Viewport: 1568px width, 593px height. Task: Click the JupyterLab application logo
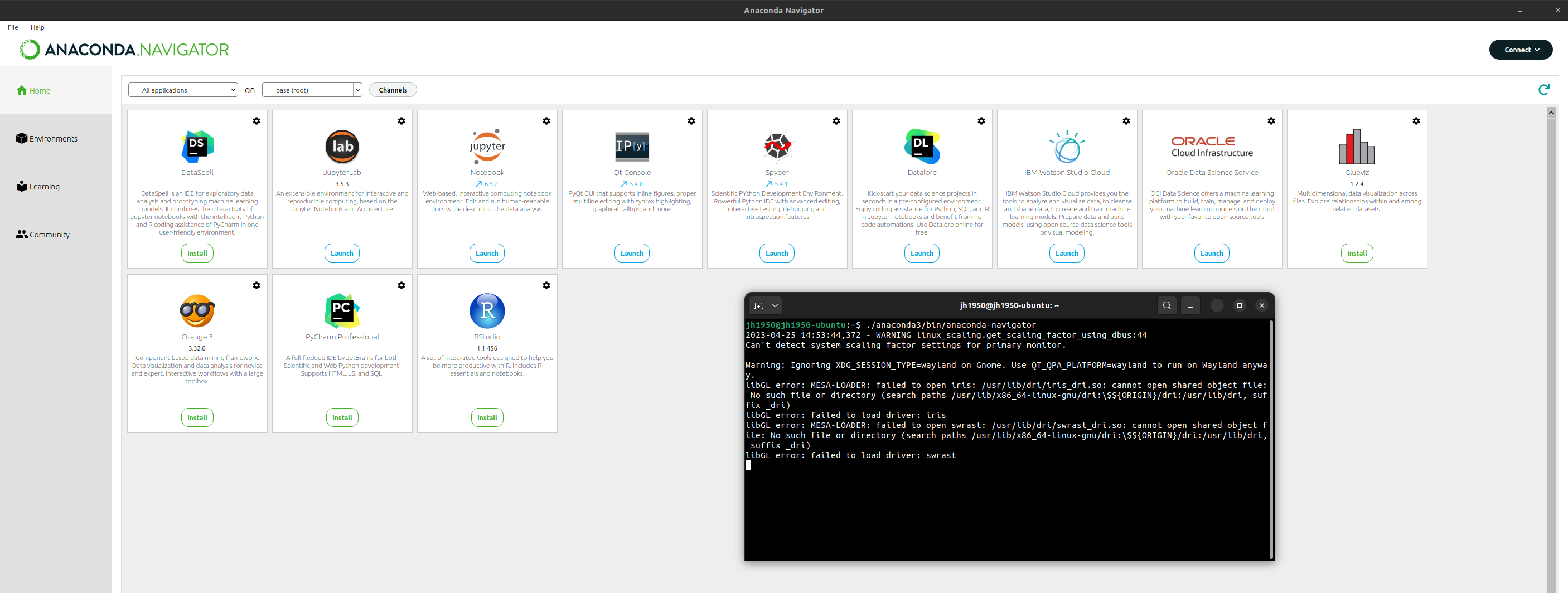coord(342,147)
